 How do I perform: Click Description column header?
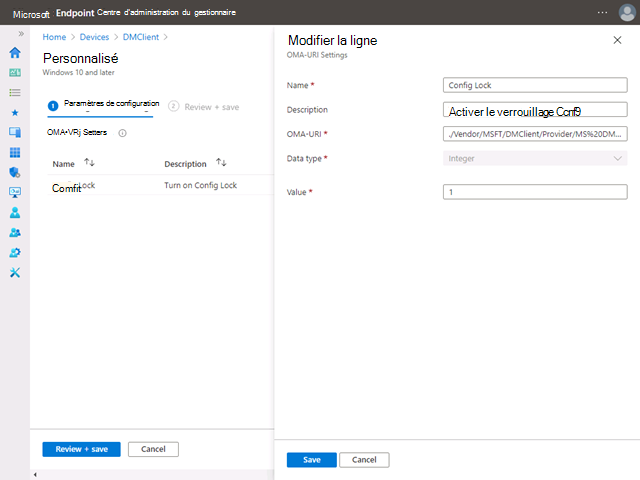(x=185, y=164)
